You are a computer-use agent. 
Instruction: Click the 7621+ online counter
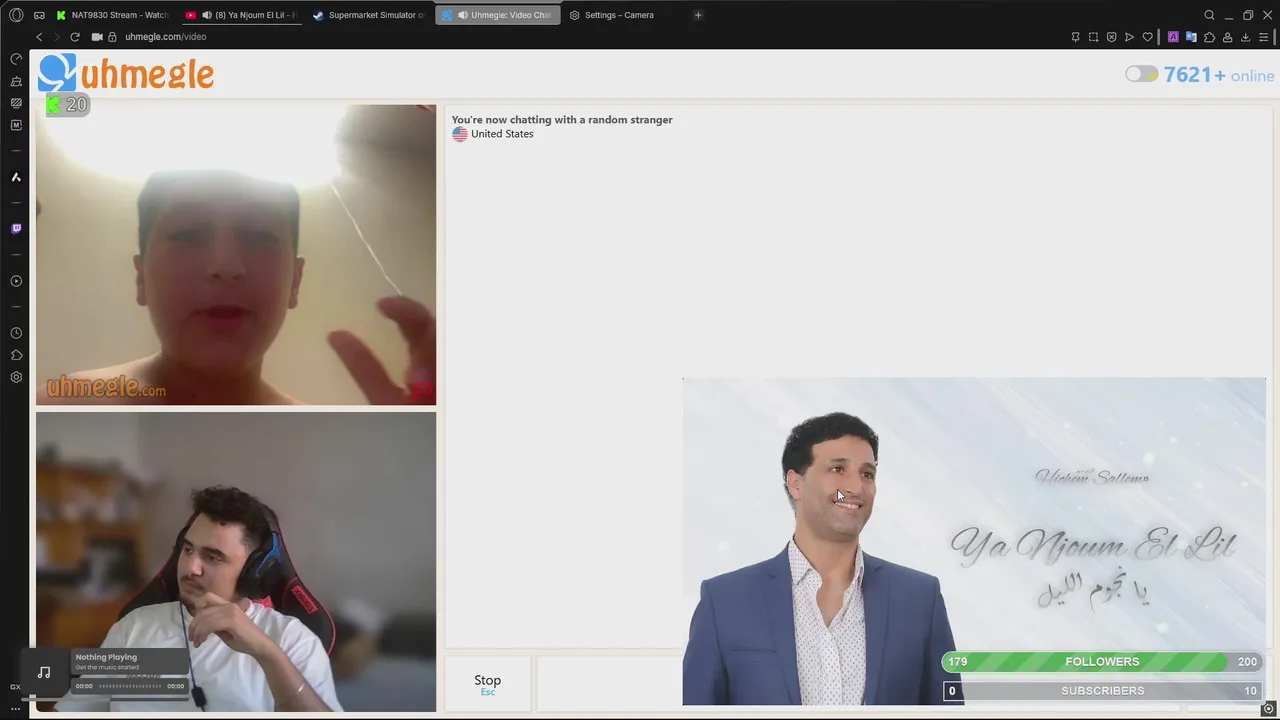(x=1219, y=75)
